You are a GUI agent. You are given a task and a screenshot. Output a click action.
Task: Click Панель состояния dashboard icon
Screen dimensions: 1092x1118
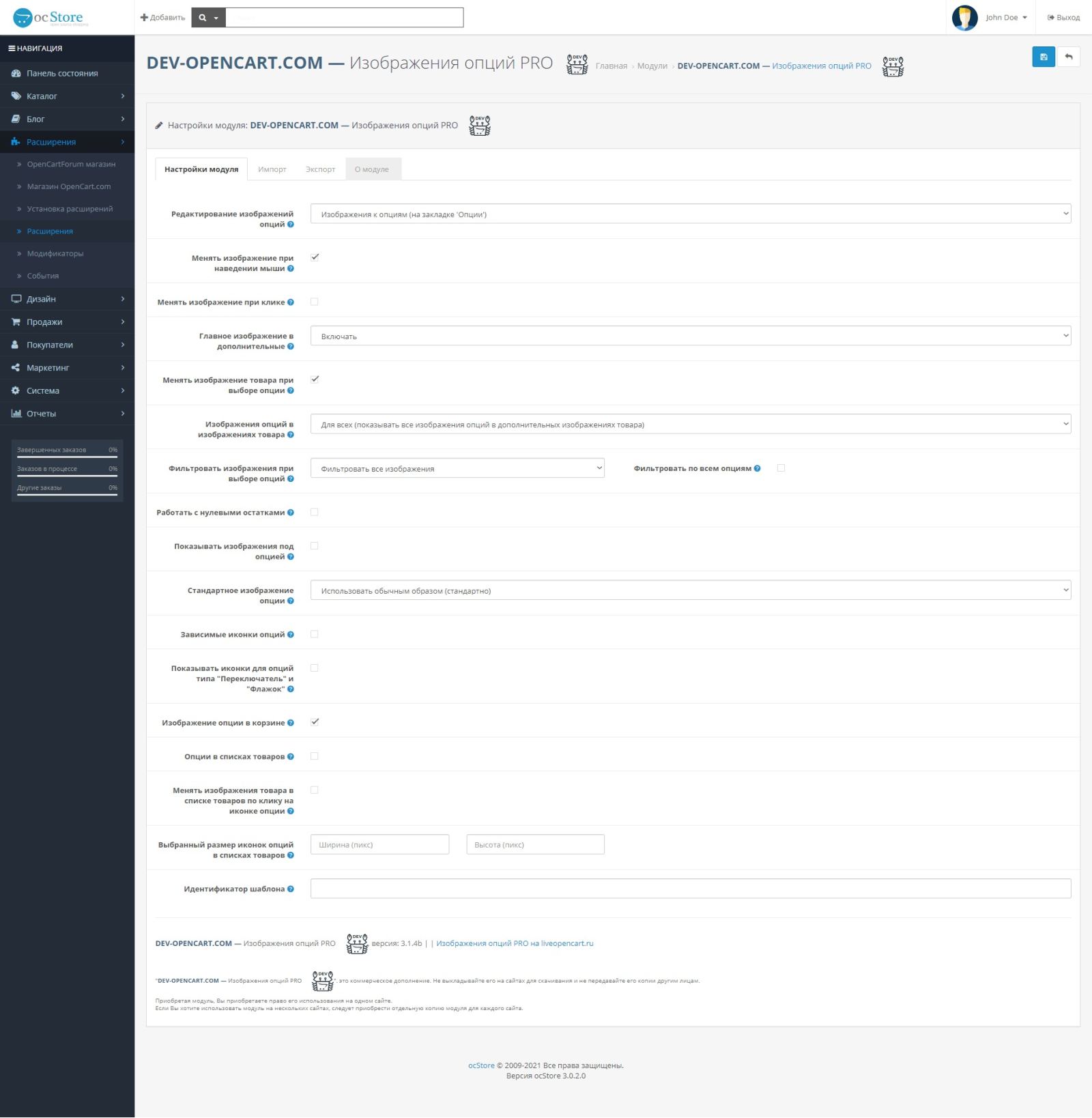pos(16,74)
